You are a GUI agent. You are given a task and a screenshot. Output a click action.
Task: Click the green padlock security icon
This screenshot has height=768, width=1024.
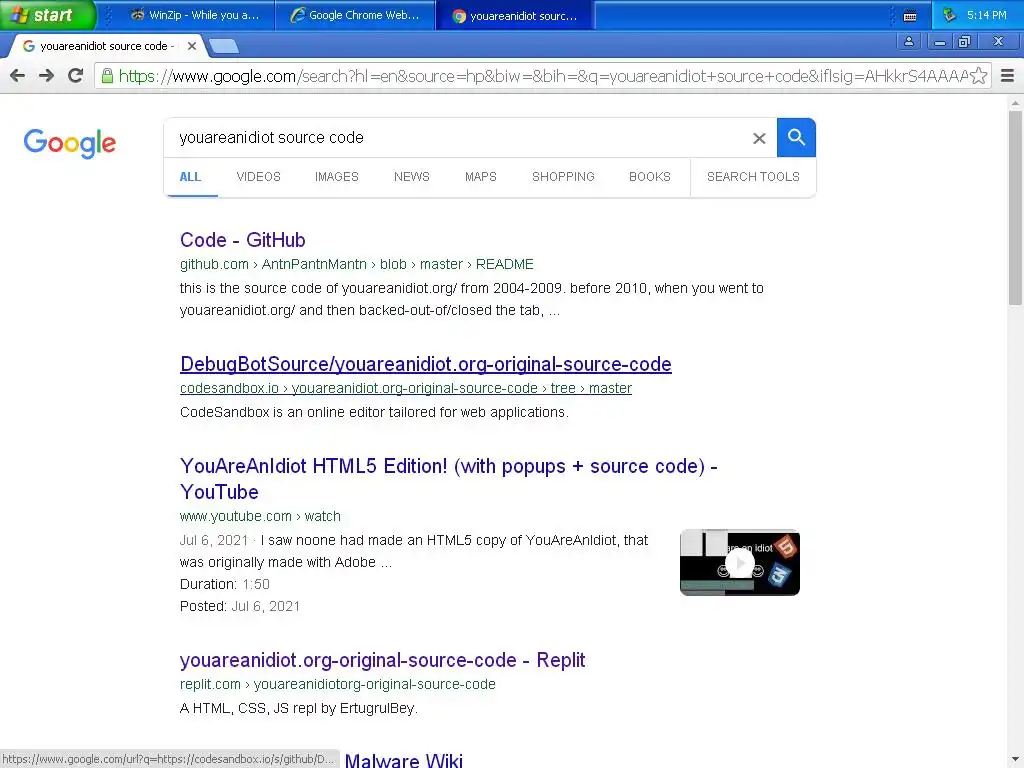107,76
